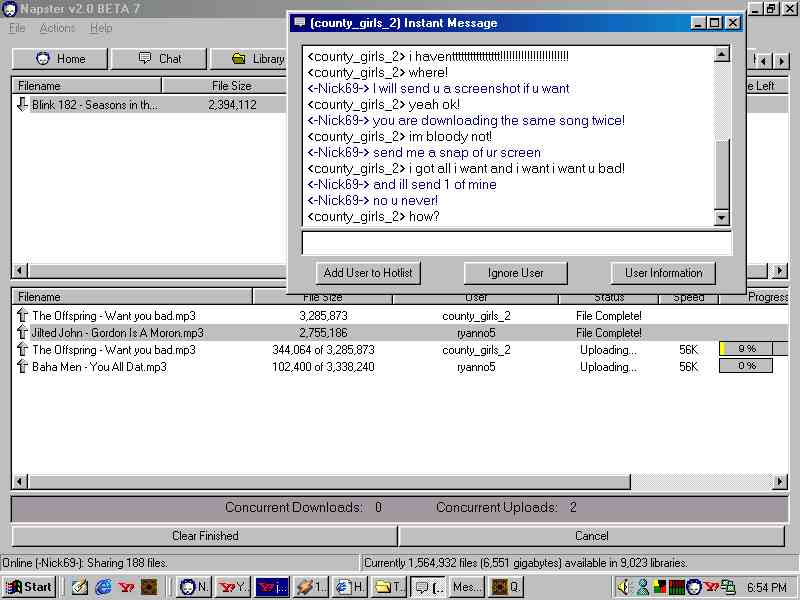This screenshot has height=600, width=800.
Task: Open the Home tab in Napster
Action: 59,59
